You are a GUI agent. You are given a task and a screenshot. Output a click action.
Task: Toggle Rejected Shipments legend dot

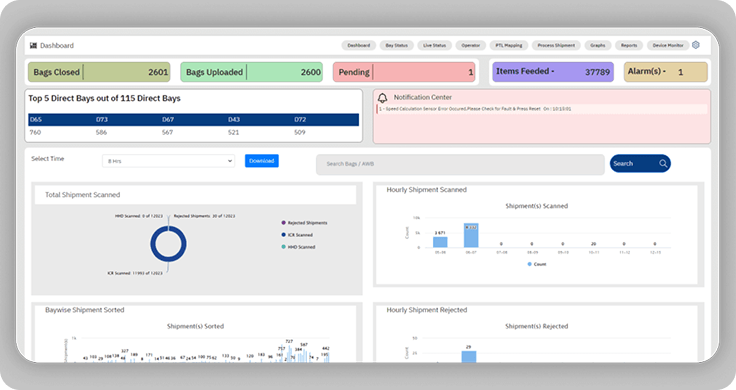pyautogui.click(x=284, y=222)
